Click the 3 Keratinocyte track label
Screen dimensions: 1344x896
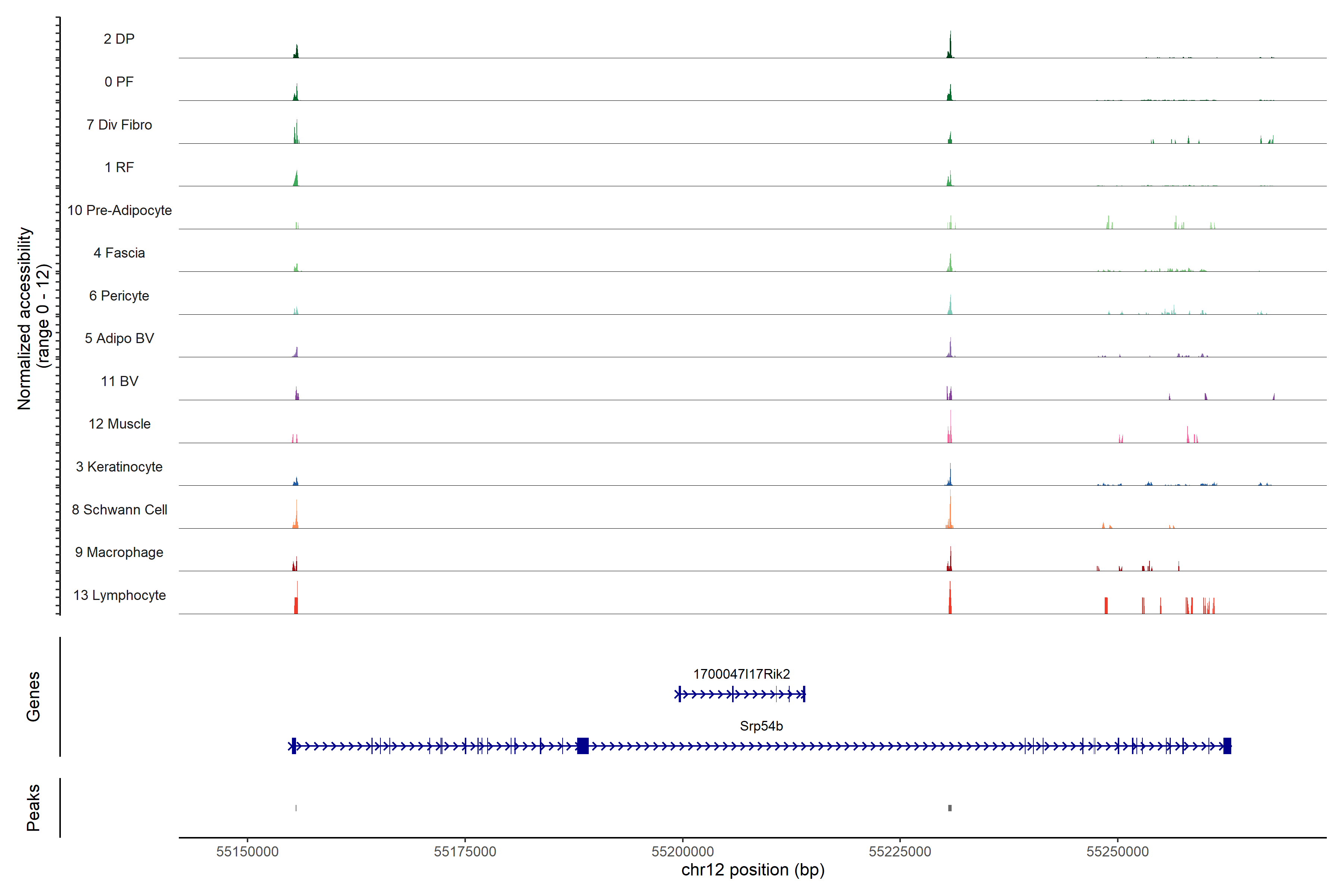[x=119, y=467]
